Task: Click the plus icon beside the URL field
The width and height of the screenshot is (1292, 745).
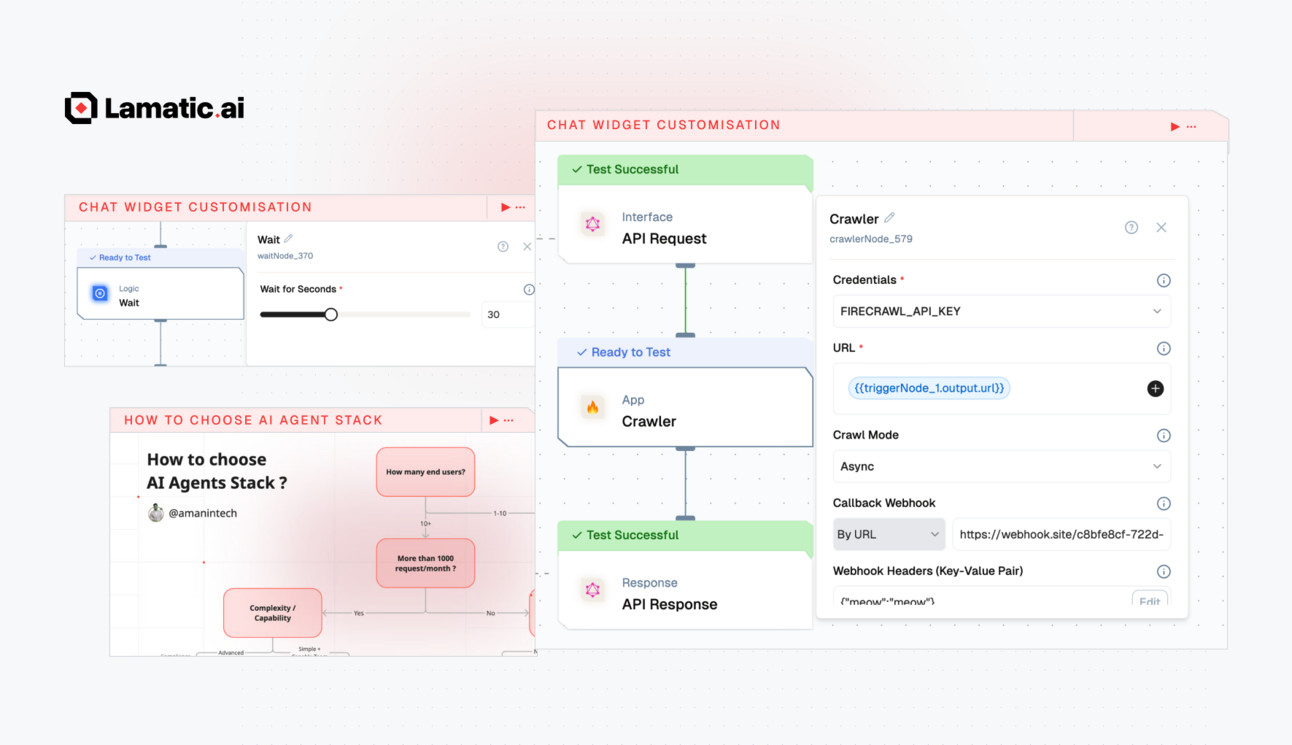Action: pyautogui.click(x=1155, y=388)
